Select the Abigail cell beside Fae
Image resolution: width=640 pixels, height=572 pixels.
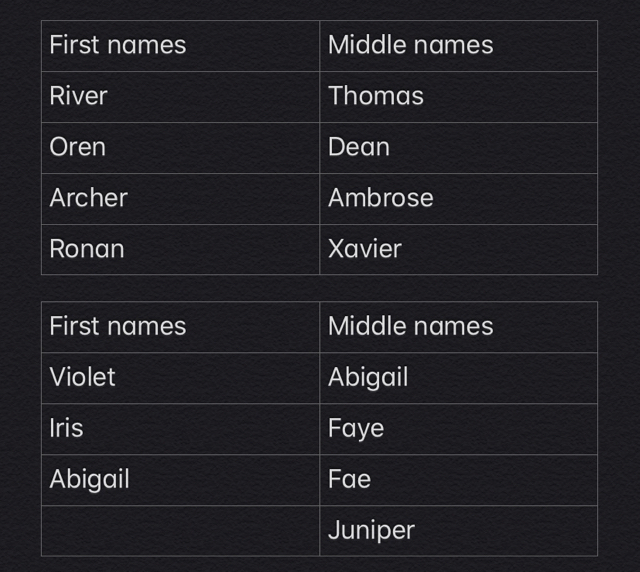(x=180, y=480)
